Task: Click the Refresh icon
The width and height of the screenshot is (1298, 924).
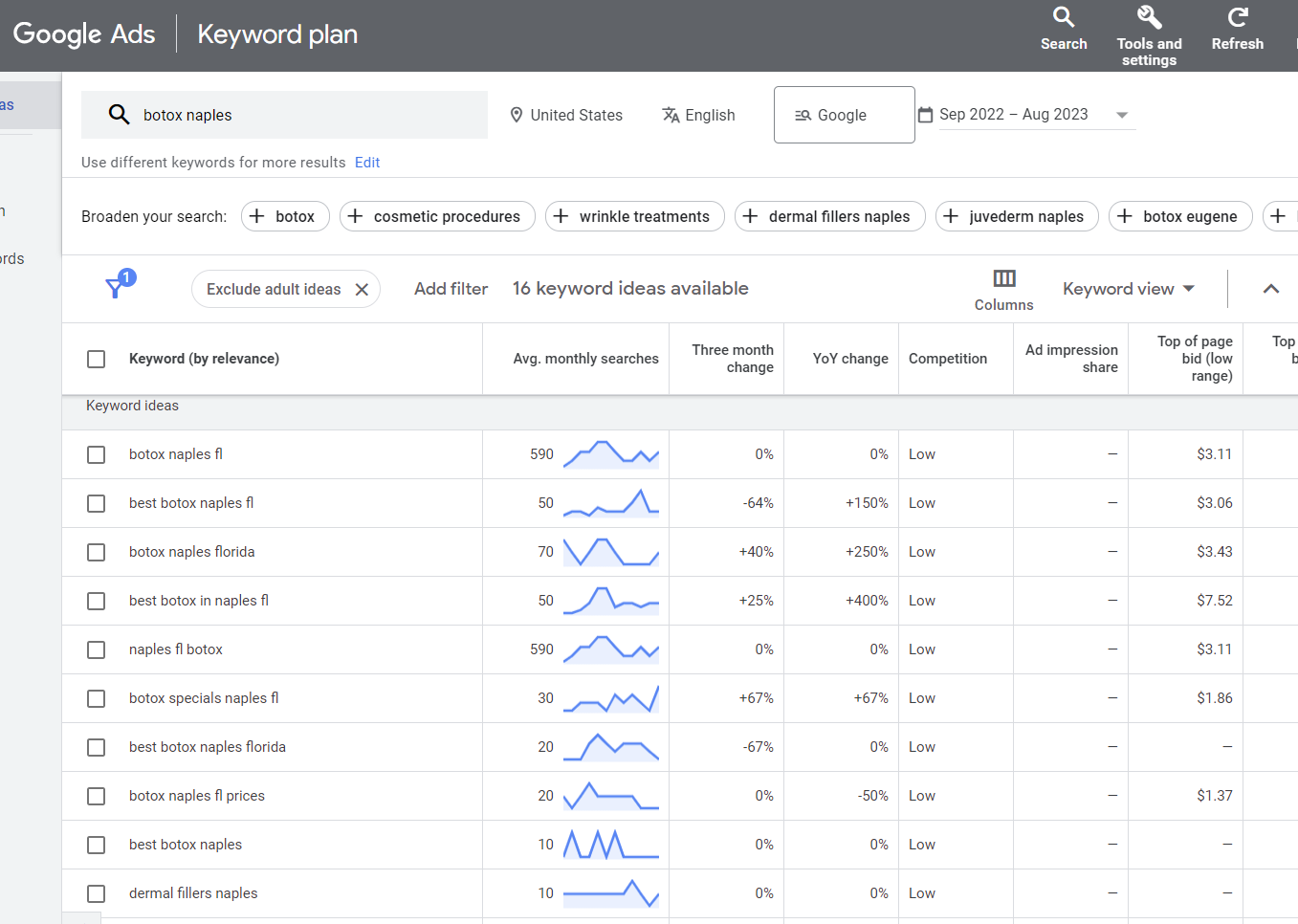Action: point(1238,16)
